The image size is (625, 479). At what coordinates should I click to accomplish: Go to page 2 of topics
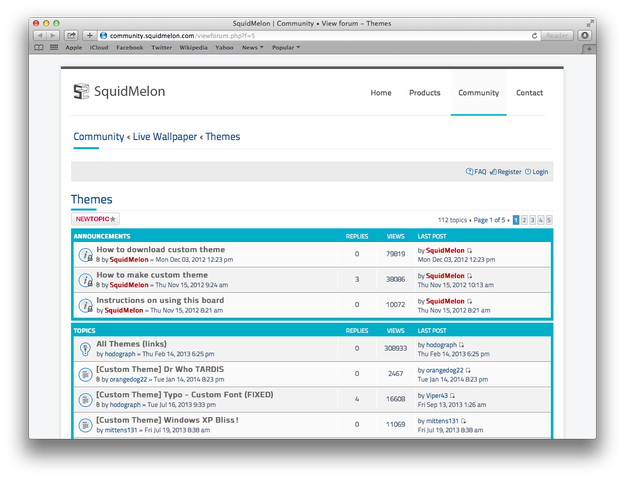click(x=524, y=220)
